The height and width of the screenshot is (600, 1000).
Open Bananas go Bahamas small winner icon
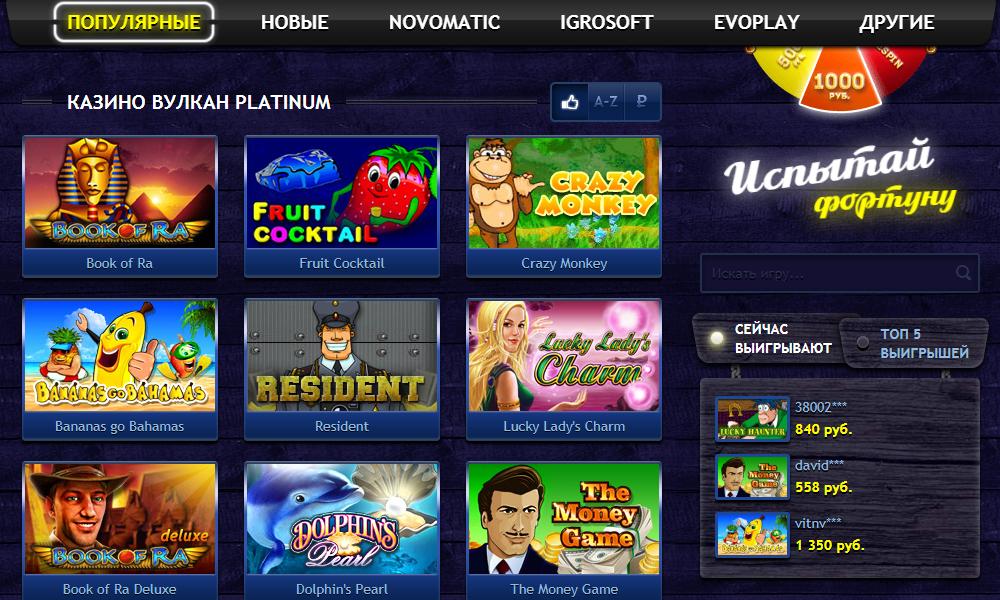click(753, 534)
